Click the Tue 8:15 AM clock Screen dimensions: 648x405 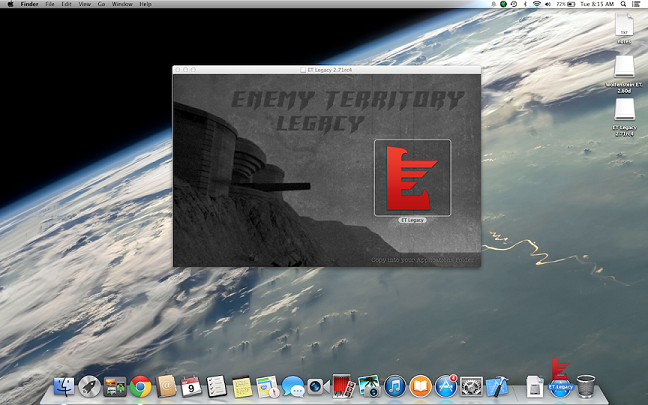click(x=597, y=4)
